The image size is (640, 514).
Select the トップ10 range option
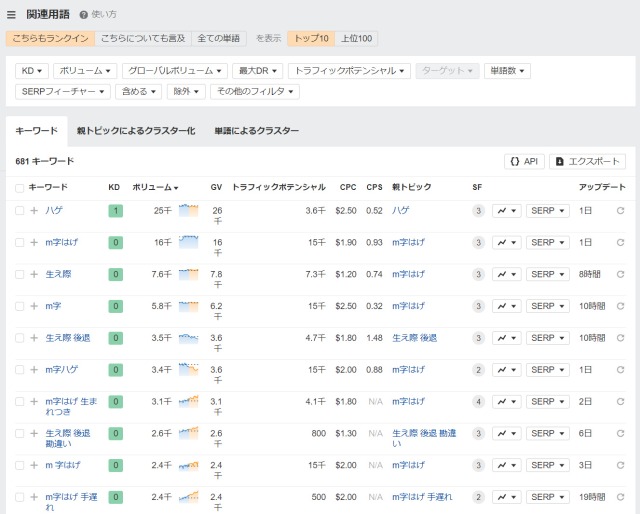[311, 38]
